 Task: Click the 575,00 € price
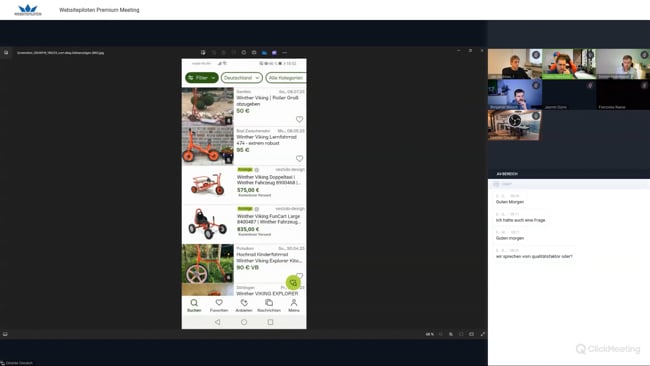click(248, 190)
